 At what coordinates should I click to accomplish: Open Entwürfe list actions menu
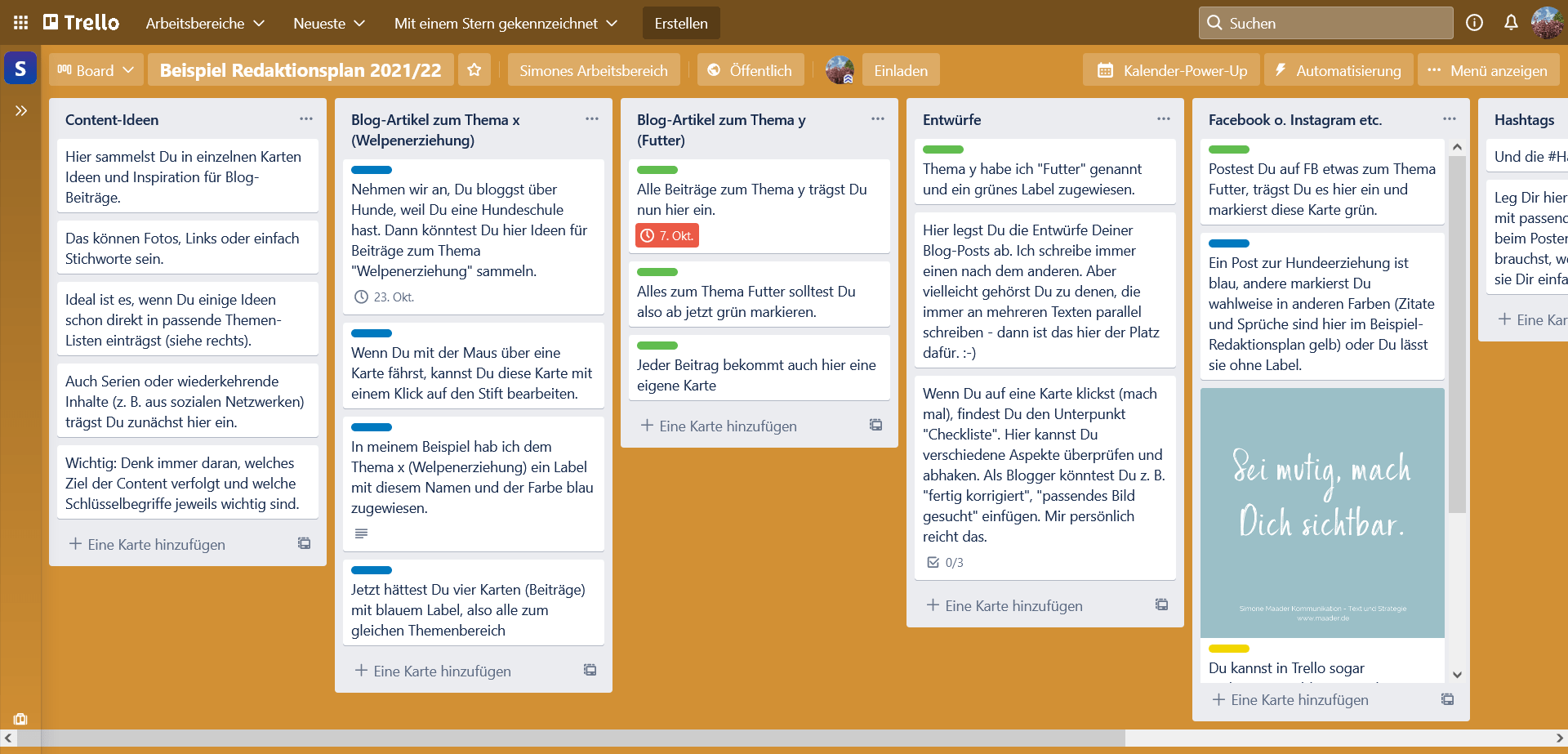pyautogui.click(x=1164, y=119)
